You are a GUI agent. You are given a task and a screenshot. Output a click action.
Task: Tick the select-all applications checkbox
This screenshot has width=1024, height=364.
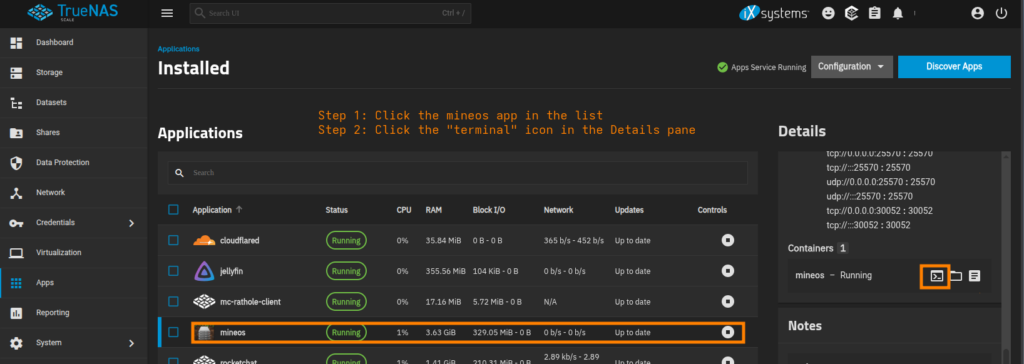(x=173, y=210)
